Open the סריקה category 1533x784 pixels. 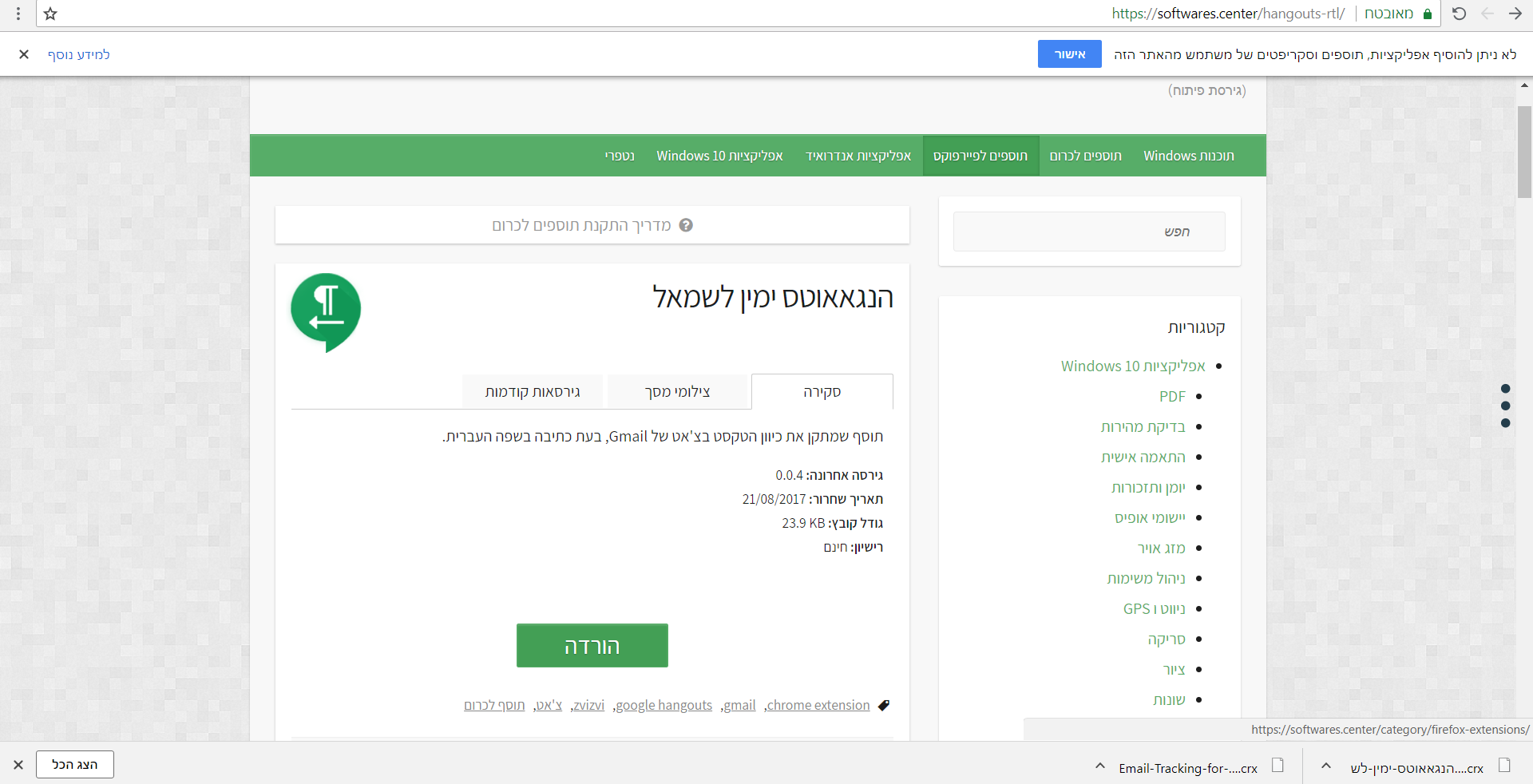tap(1167, 639)
